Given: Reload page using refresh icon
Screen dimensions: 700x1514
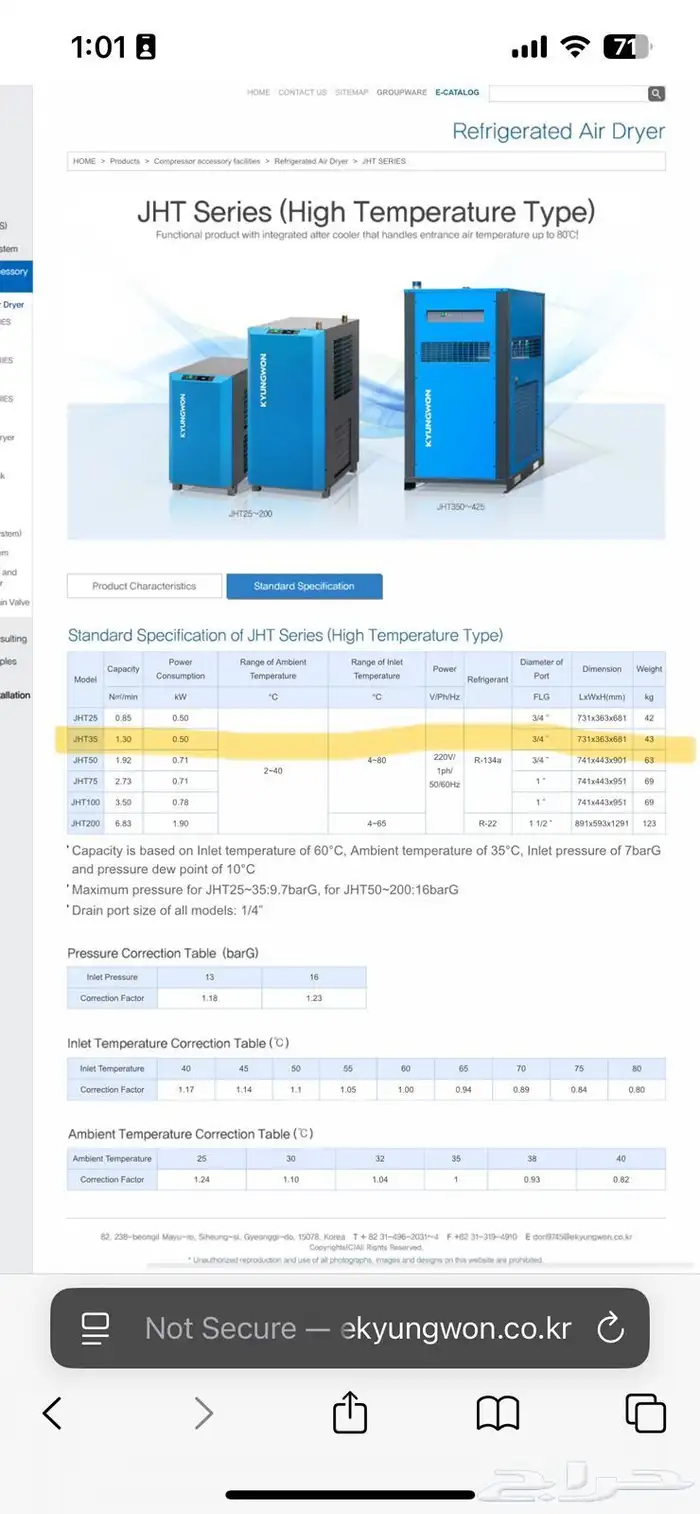Looking at the screenshot, I should [609, 1328].
